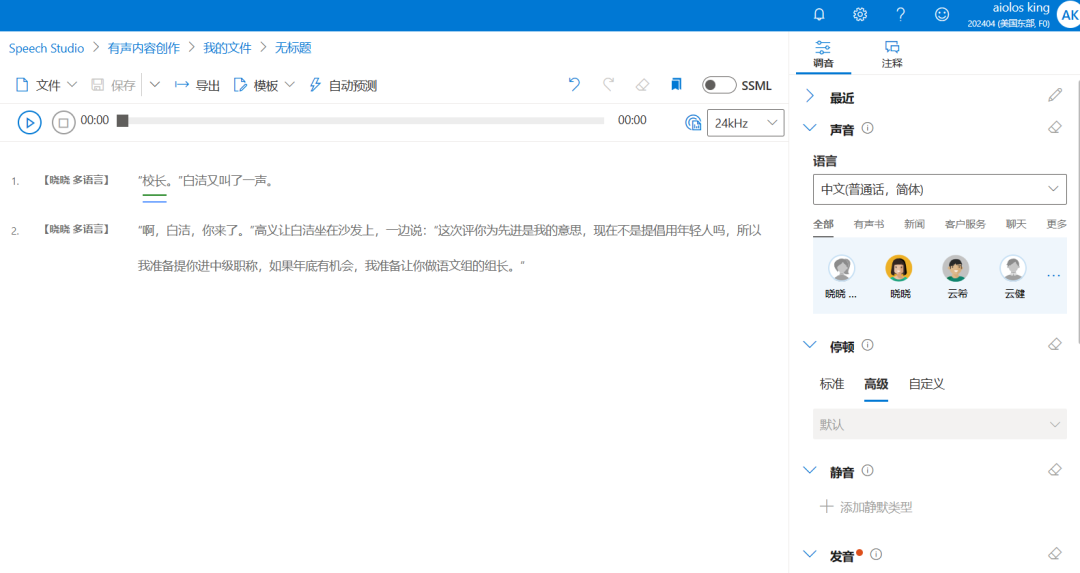
Task: Click the playback progress bar handle
Action: (123, 121)
